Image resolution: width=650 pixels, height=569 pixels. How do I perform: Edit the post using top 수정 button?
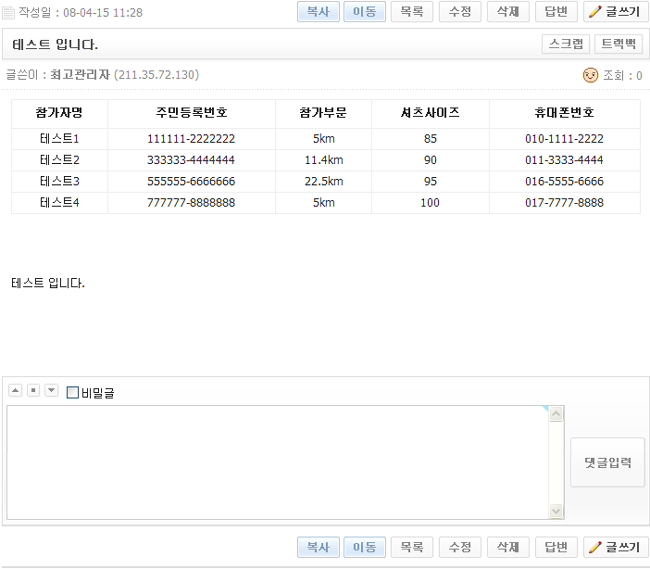(x=460, y=12)
